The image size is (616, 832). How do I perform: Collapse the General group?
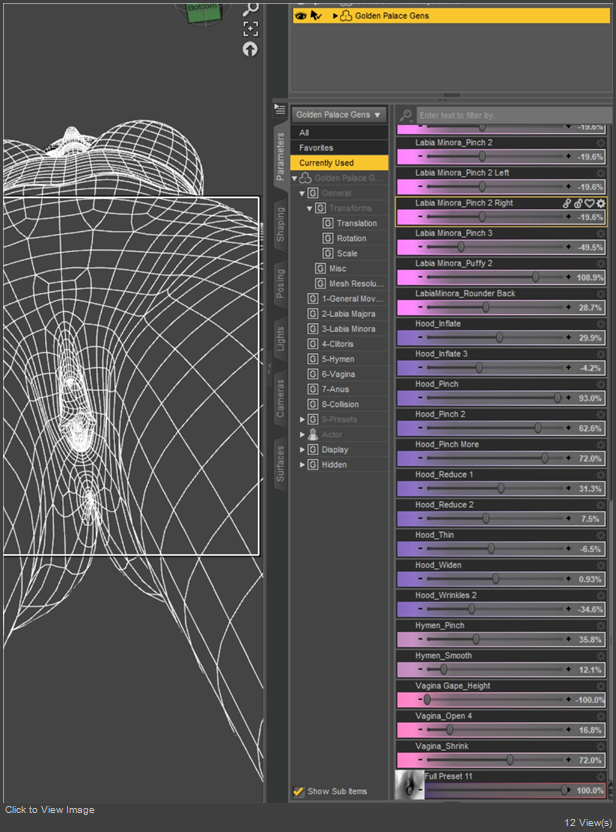pyautogui.click(x=302, y=193)
